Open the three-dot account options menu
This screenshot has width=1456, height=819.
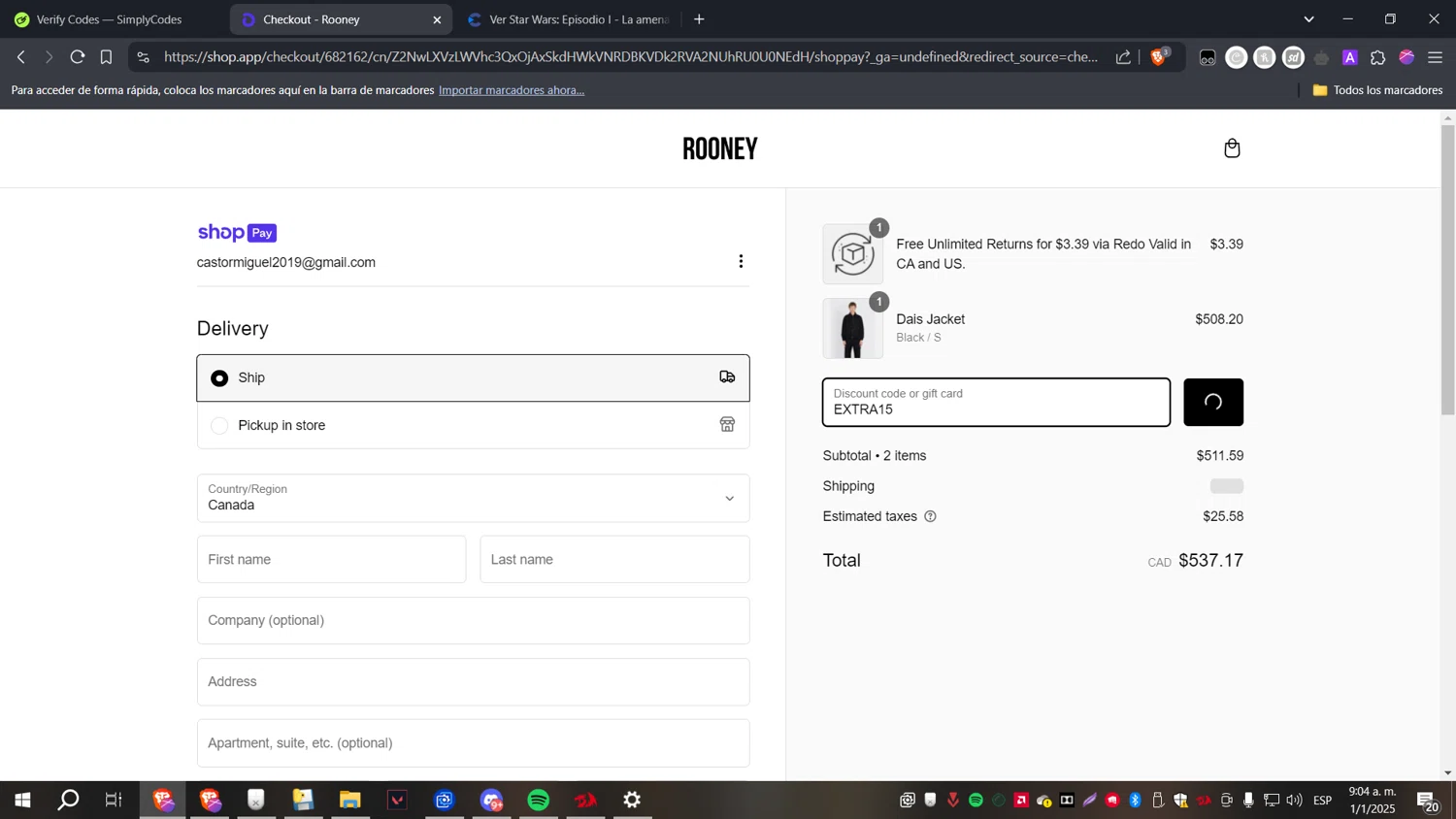point(741,262)
